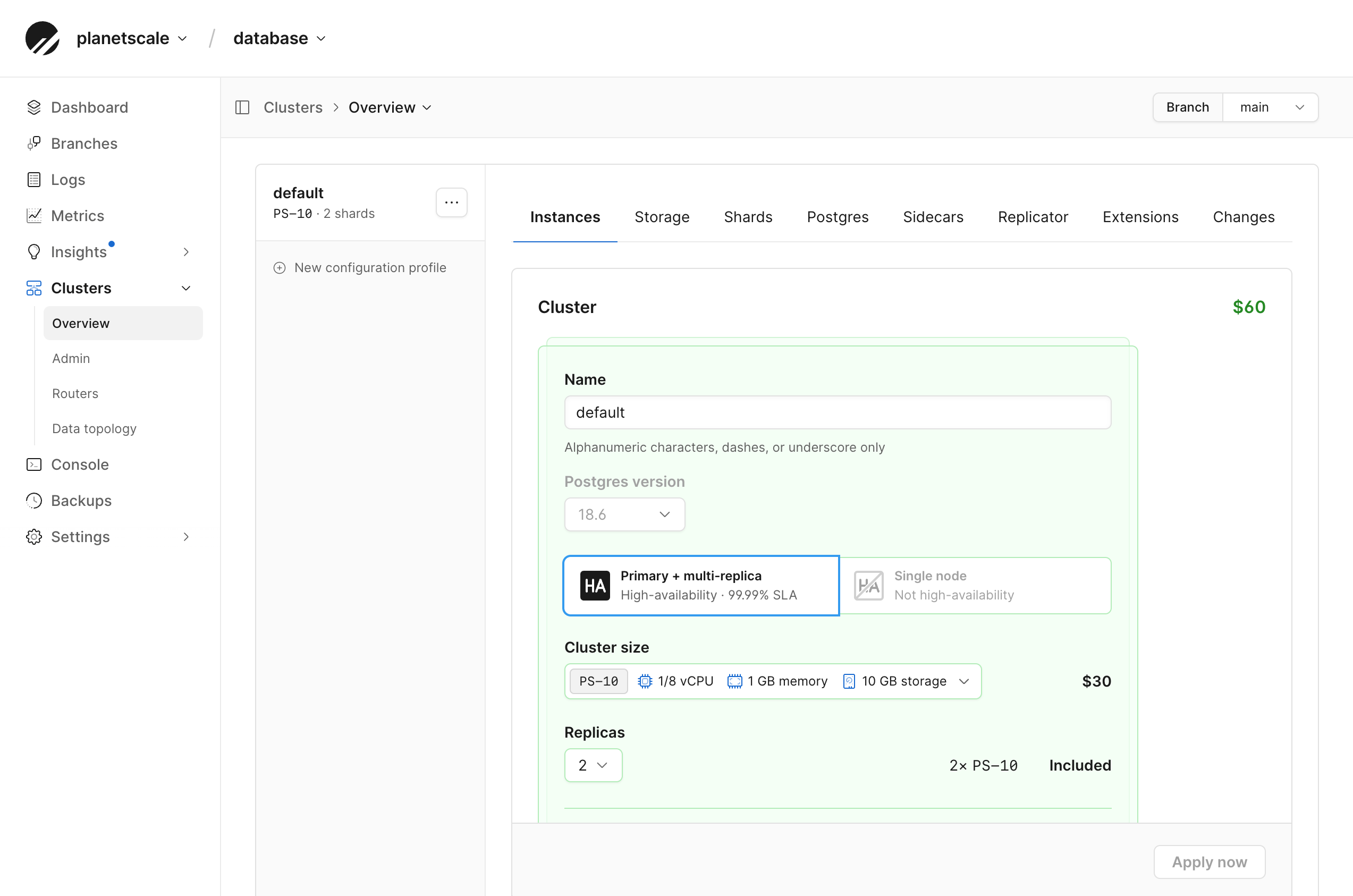
Task: Open the Metrics chart icon
Action: coord(33,215)
